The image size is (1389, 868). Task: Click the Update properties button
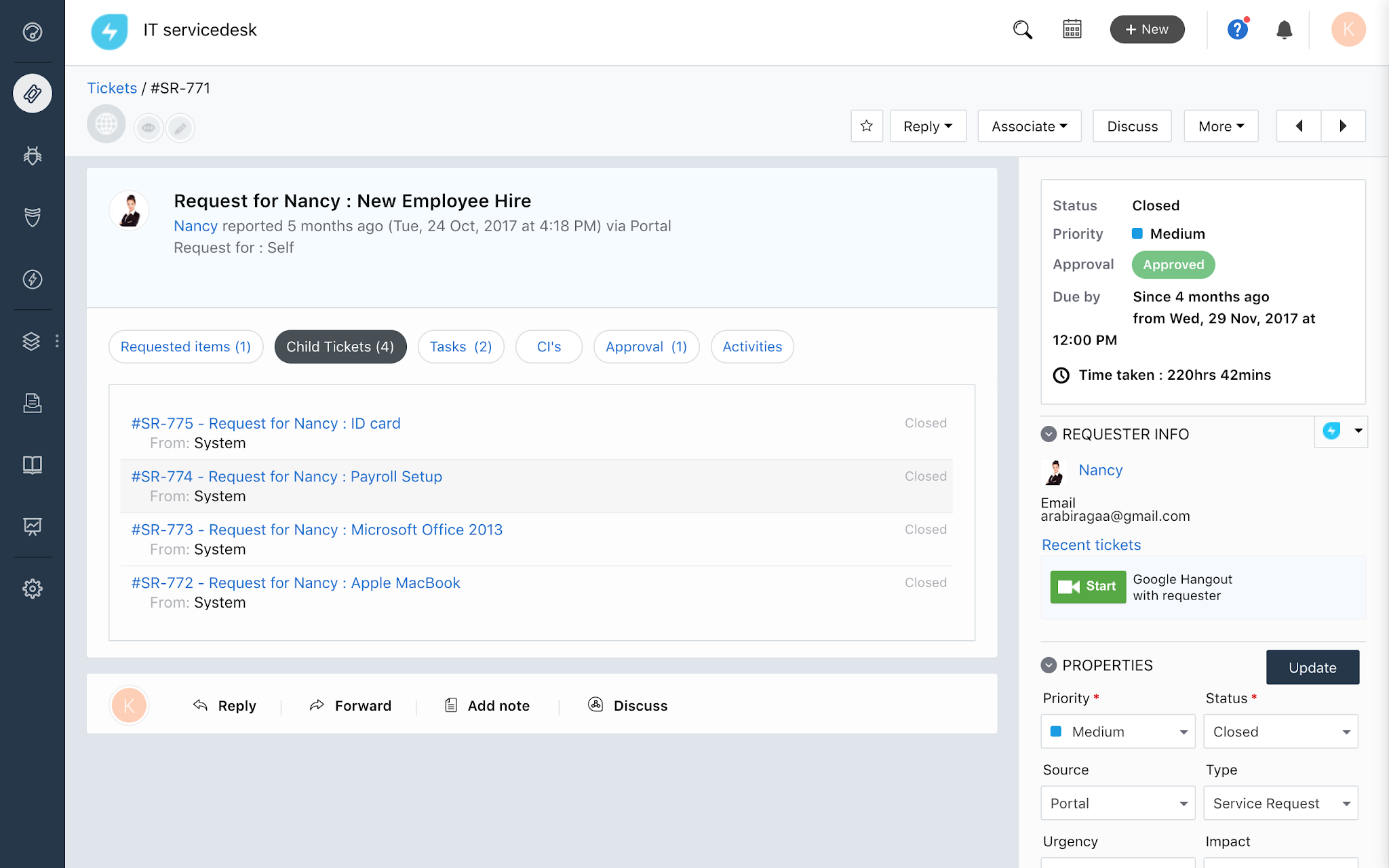(1312, 667)
